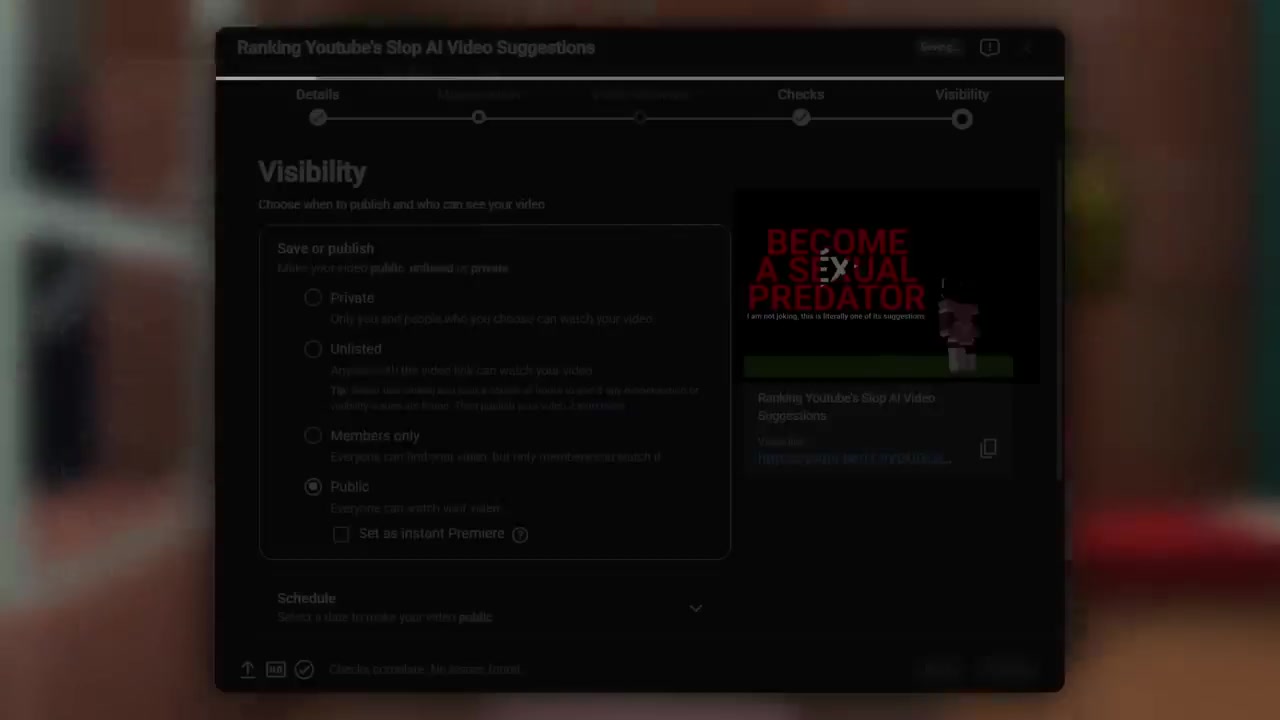Image resolution: width=1280 pixels, height=720 pixels.
Task: Click the 'Visibility' page heading
Action: pos(312,172)
